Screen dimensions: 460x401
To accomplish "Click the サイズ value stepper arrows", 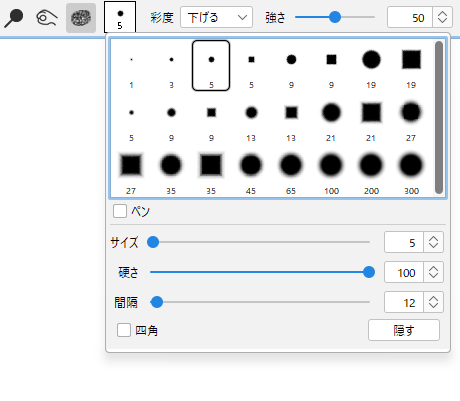I will coord(433,242).
